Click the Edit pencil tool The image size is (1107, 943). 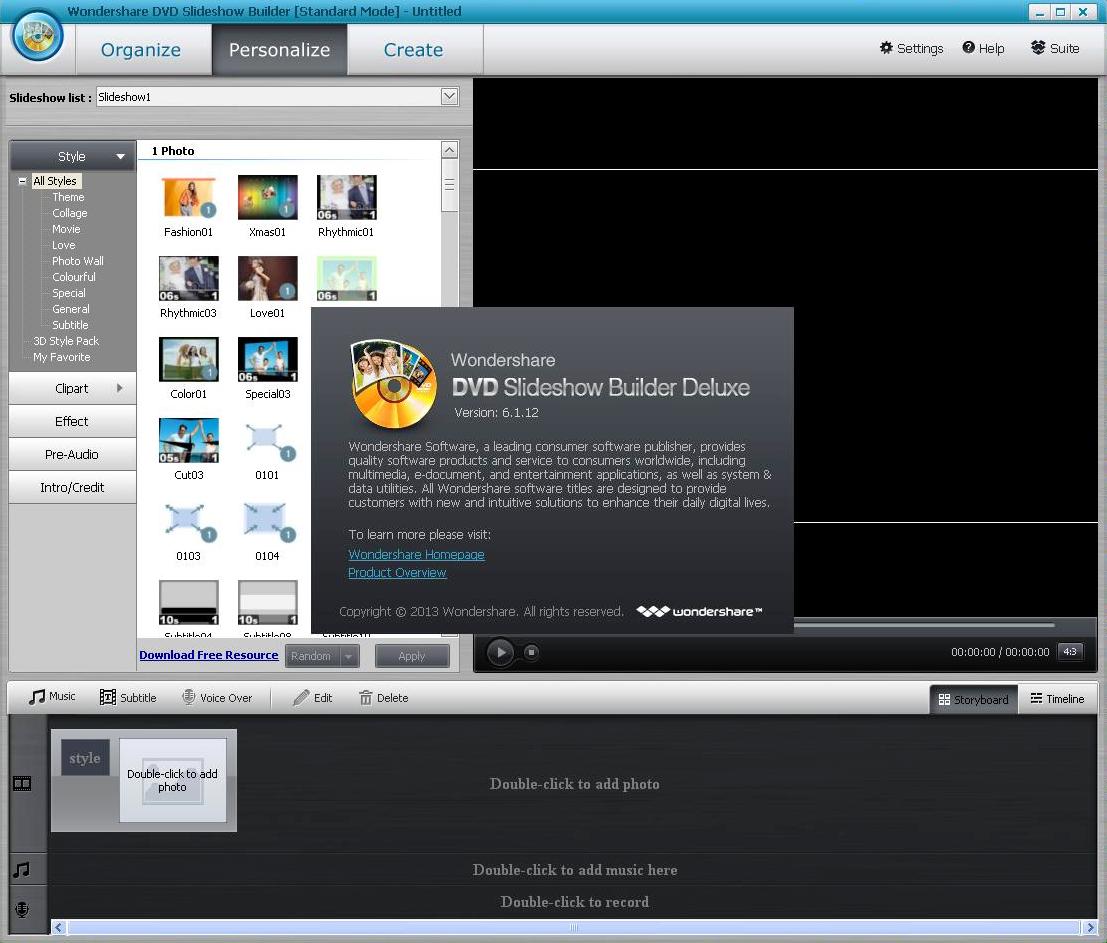[x=312, y=698]
